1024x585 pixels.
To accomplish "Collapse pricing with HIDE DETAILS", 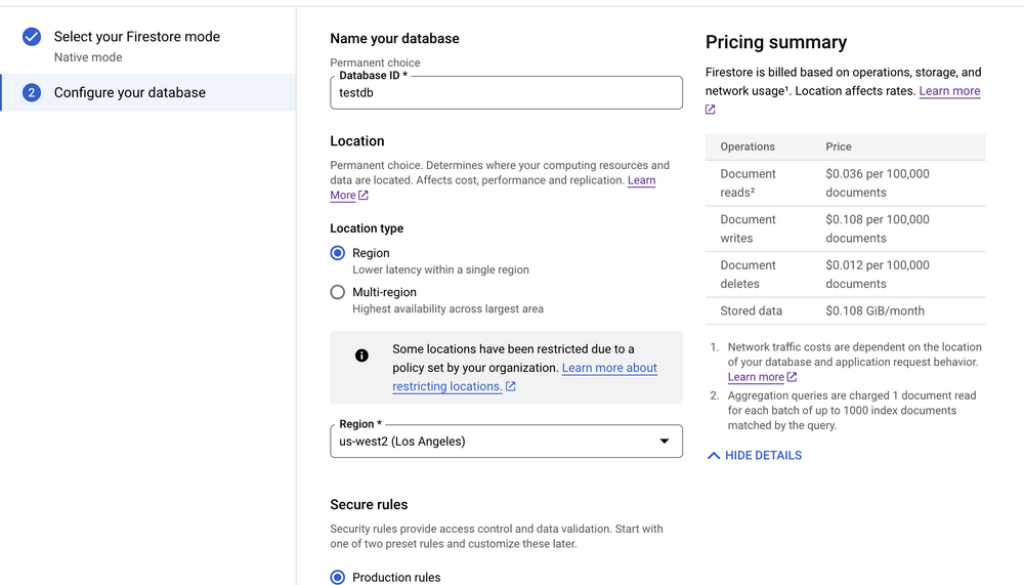I will coord(763,456).
